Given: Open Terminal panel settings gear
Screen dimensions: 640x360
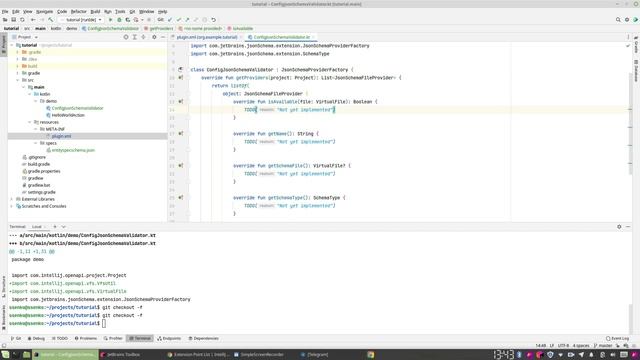Looking at the screenshot, I should click(x=619, y=227).
